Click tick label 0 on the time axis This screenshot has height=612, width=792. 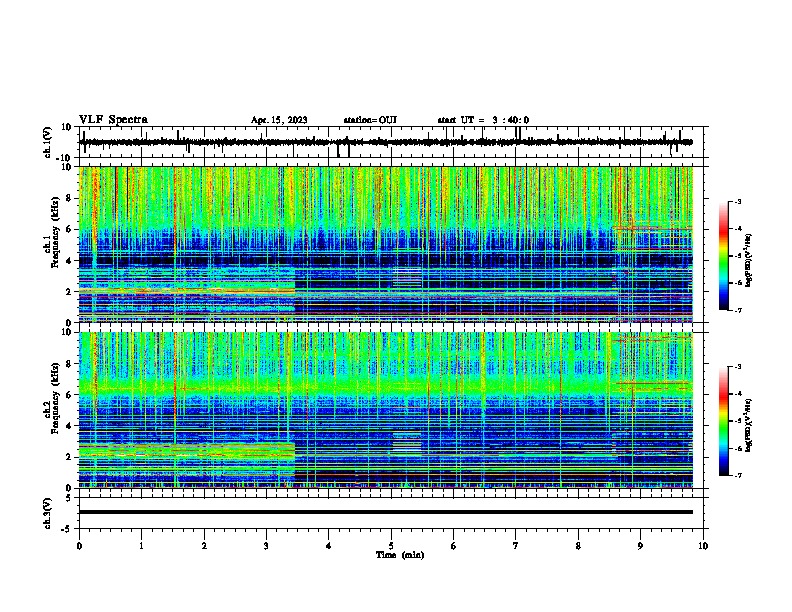tap(79, 546)
